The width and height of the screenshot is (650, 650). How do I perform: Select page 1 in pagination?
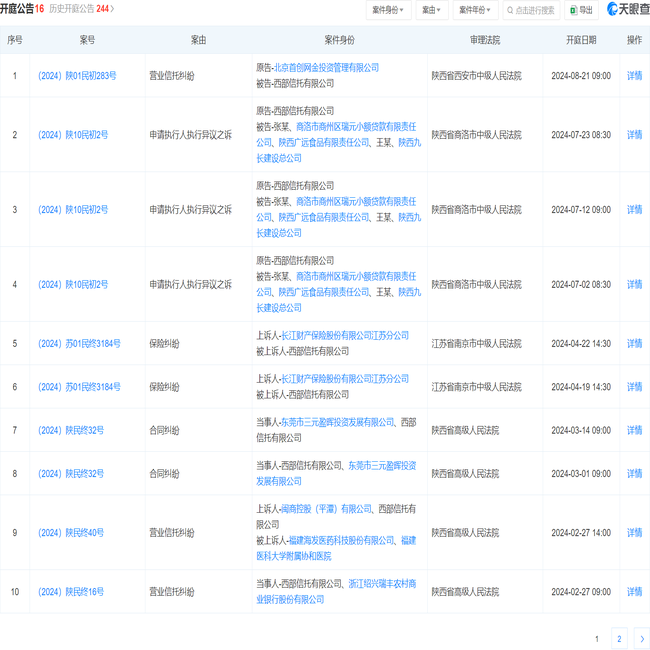pos(597,639)
